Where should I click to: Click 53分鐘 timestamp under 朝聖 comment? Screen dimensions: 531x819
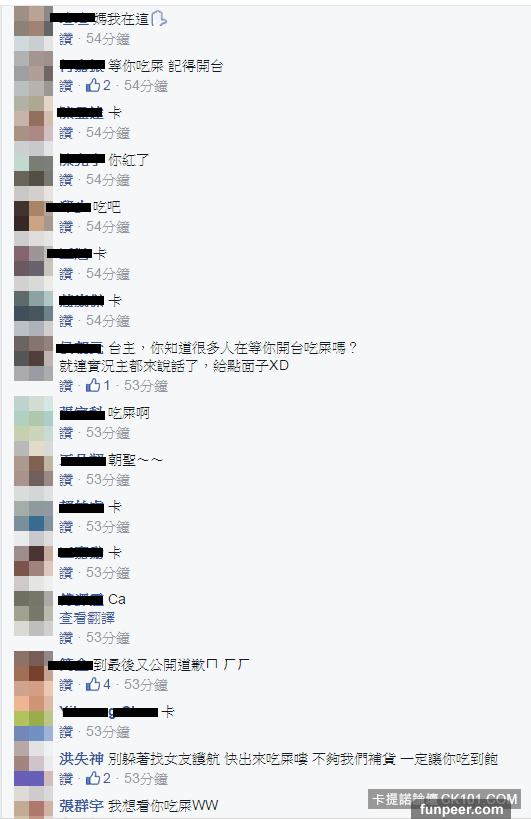tap(108, 479)
